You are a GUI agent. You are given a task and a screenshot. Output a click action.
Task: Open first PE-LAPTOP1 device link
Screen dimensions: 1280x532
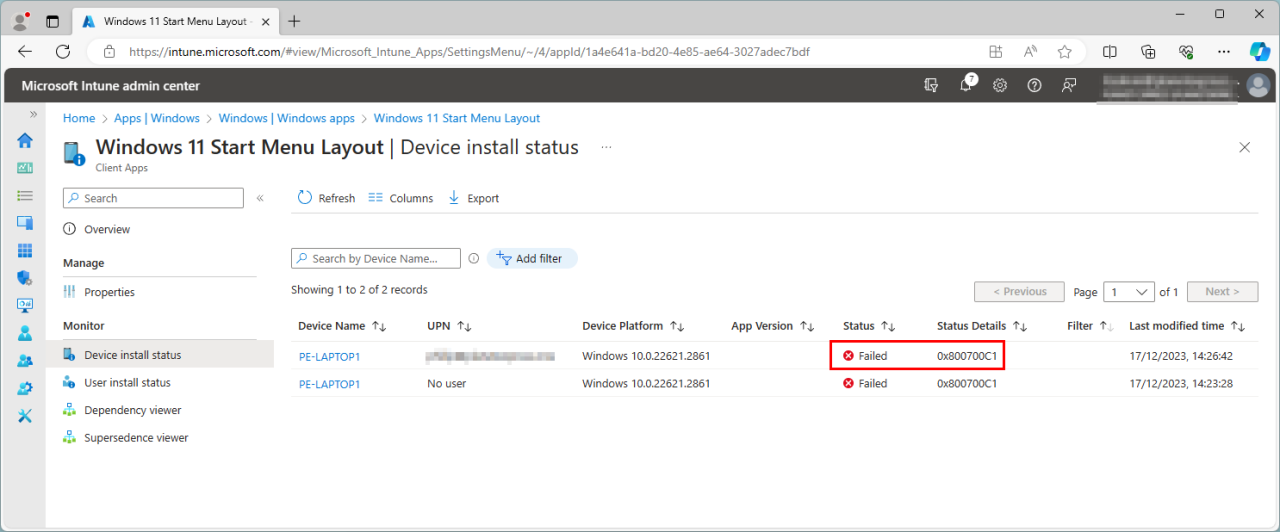point(329,356)
